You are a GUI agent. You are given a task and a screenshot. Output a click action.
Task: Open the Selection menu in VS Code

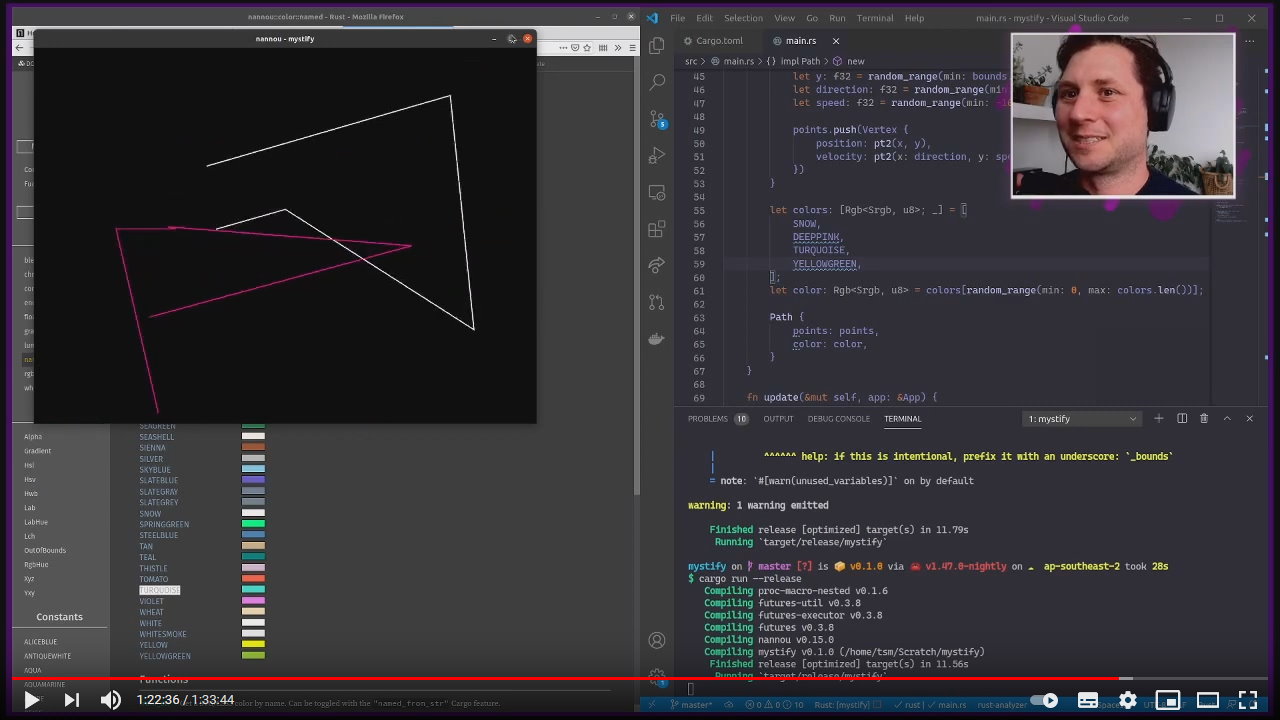point(743,18)
